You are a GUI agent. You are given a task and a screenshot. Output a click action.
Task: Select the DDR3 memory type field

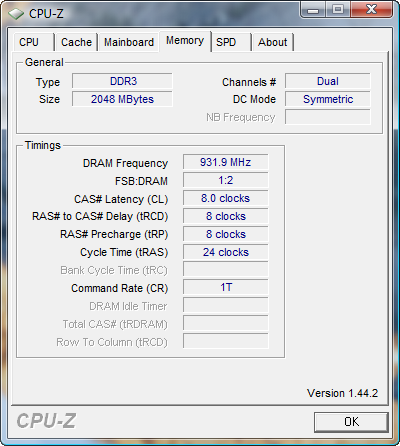click(122, 81)
